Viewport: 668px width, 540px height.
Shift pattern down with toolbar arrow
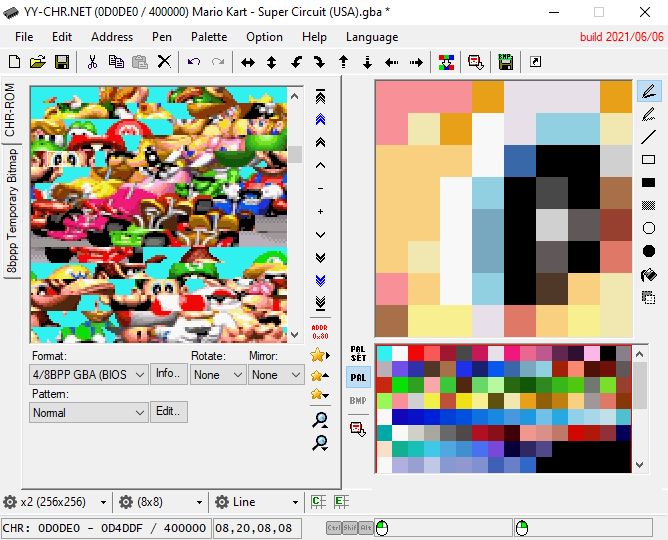click(x=367, y=63)
